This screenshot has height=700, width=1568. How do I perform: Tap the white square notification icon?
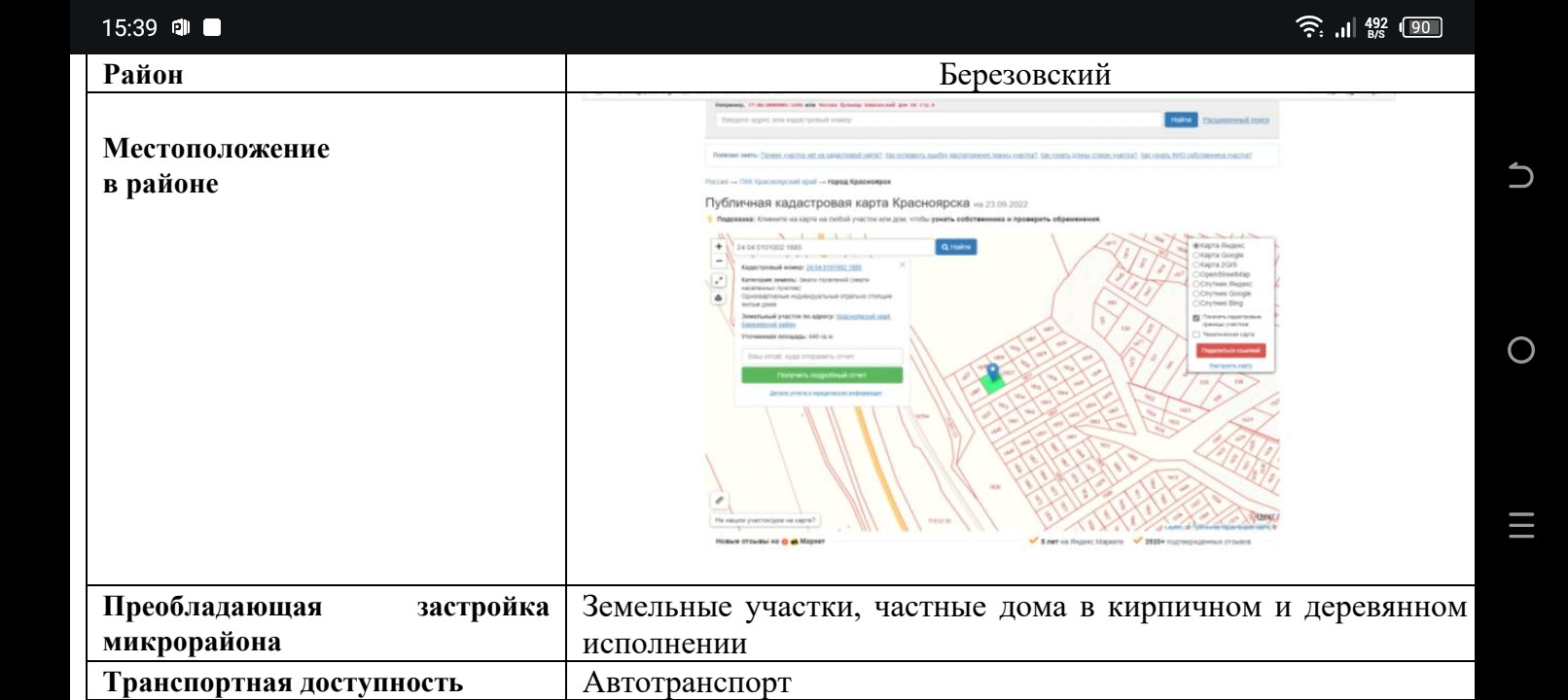tap(212, 27)
